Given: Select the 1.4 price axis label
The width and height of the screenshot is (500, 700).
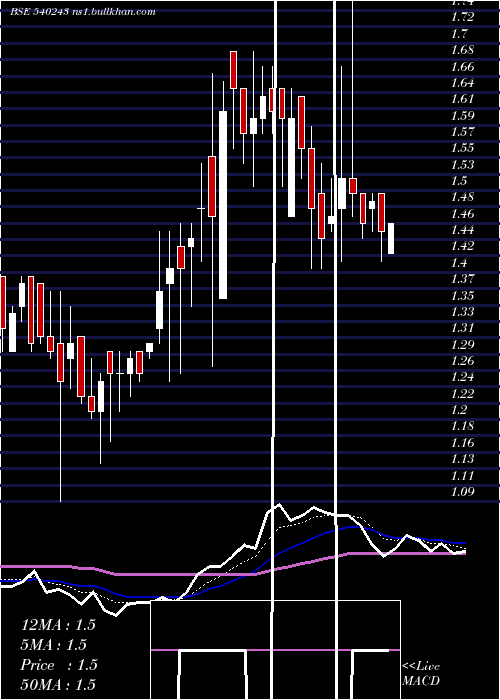Looking at the screenshot, I should click(x=459, y=262).
